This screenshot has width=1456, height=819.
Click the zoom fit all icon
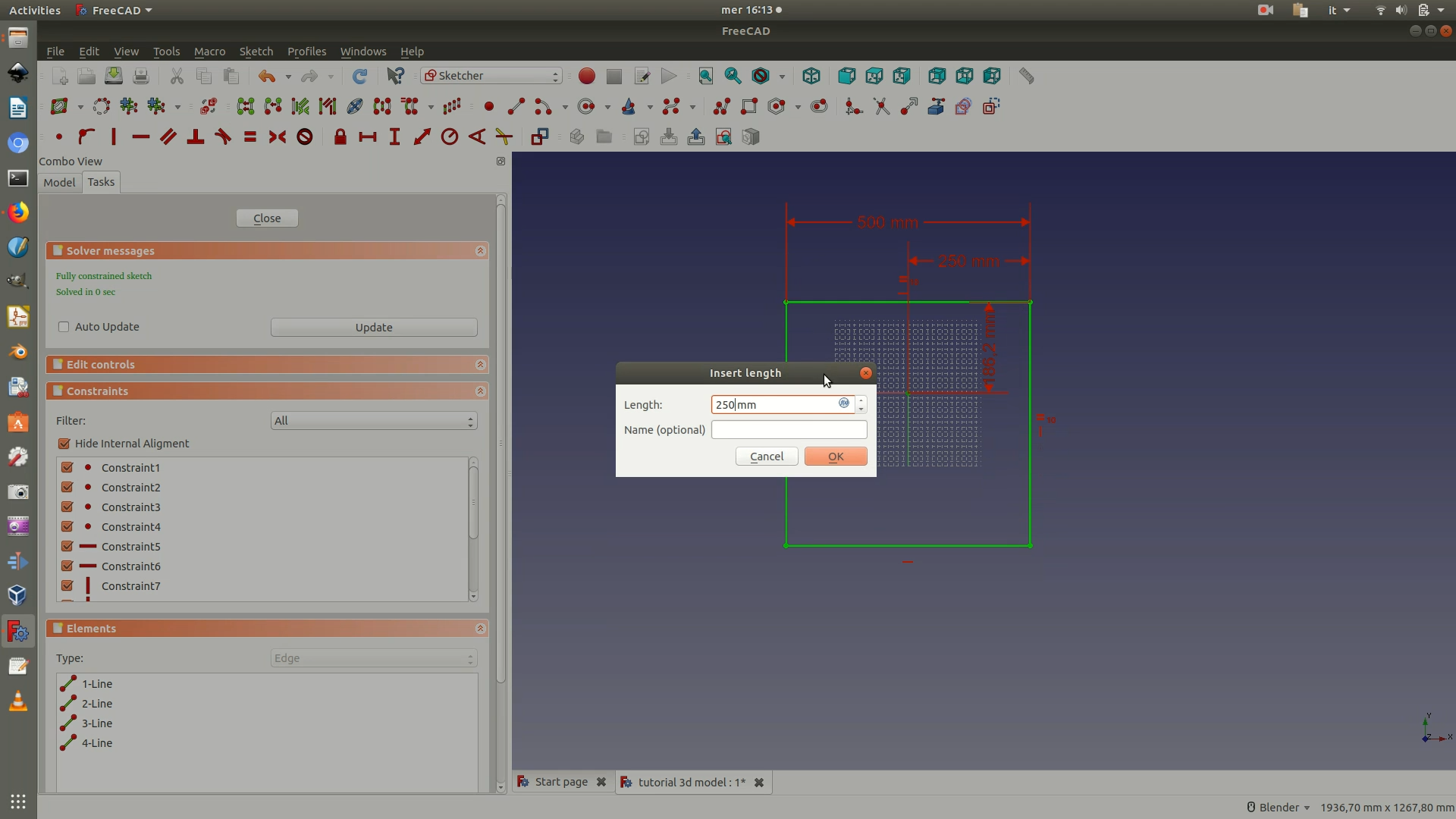pyautogui.click(x=705, y=76)
